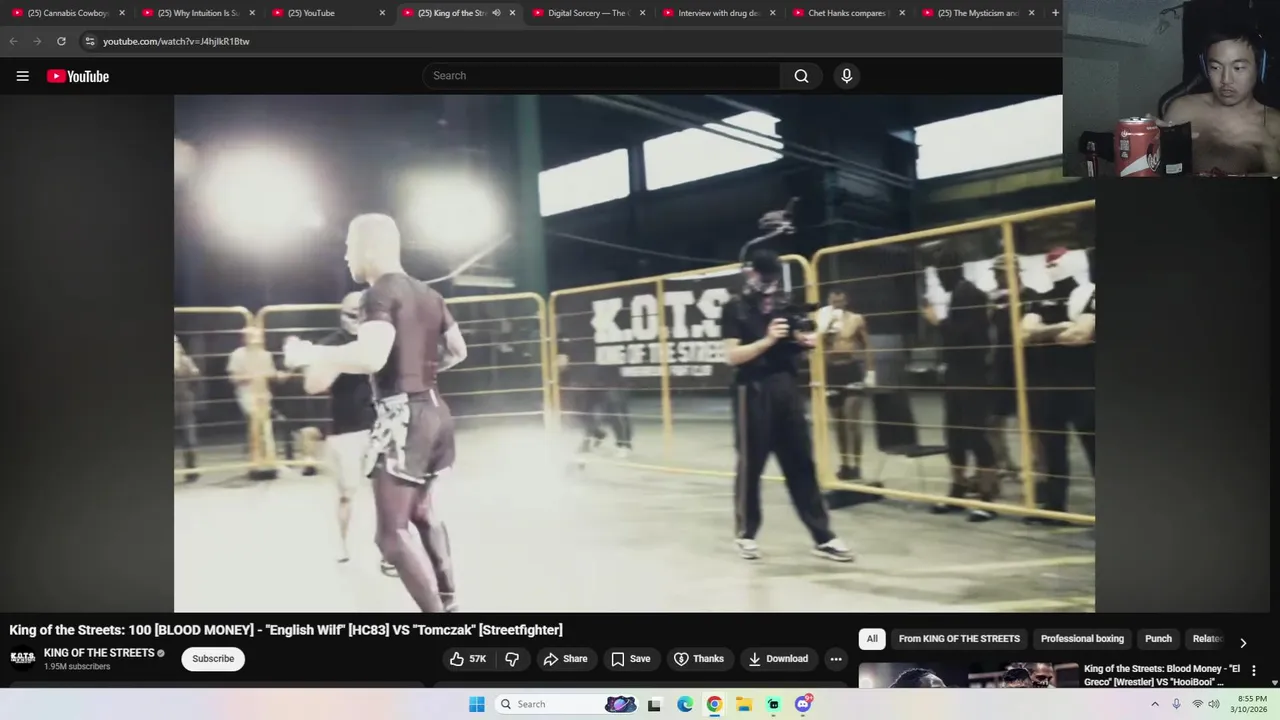Open Google Chrome taskbar icon
Screen dimensions: 1280x720
pyautogui.click(x=714, y=704)
